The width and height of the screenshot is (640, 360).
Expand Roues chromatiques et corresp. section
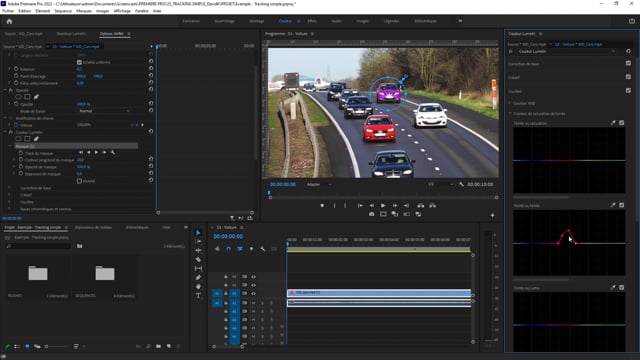10,209
